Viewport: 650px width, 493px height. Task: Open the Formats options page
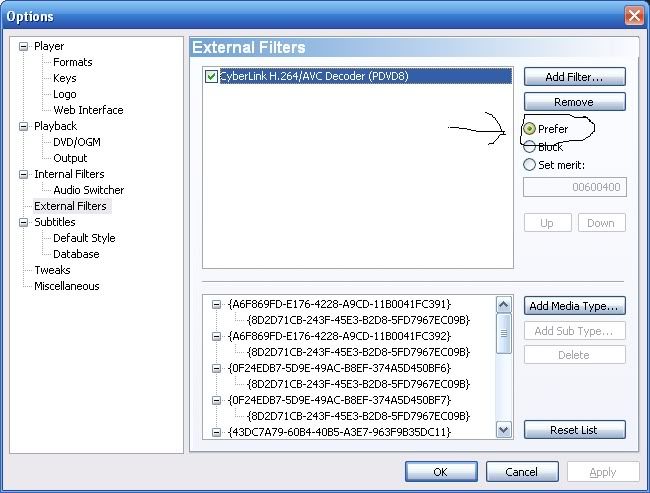tap(73, 62)
